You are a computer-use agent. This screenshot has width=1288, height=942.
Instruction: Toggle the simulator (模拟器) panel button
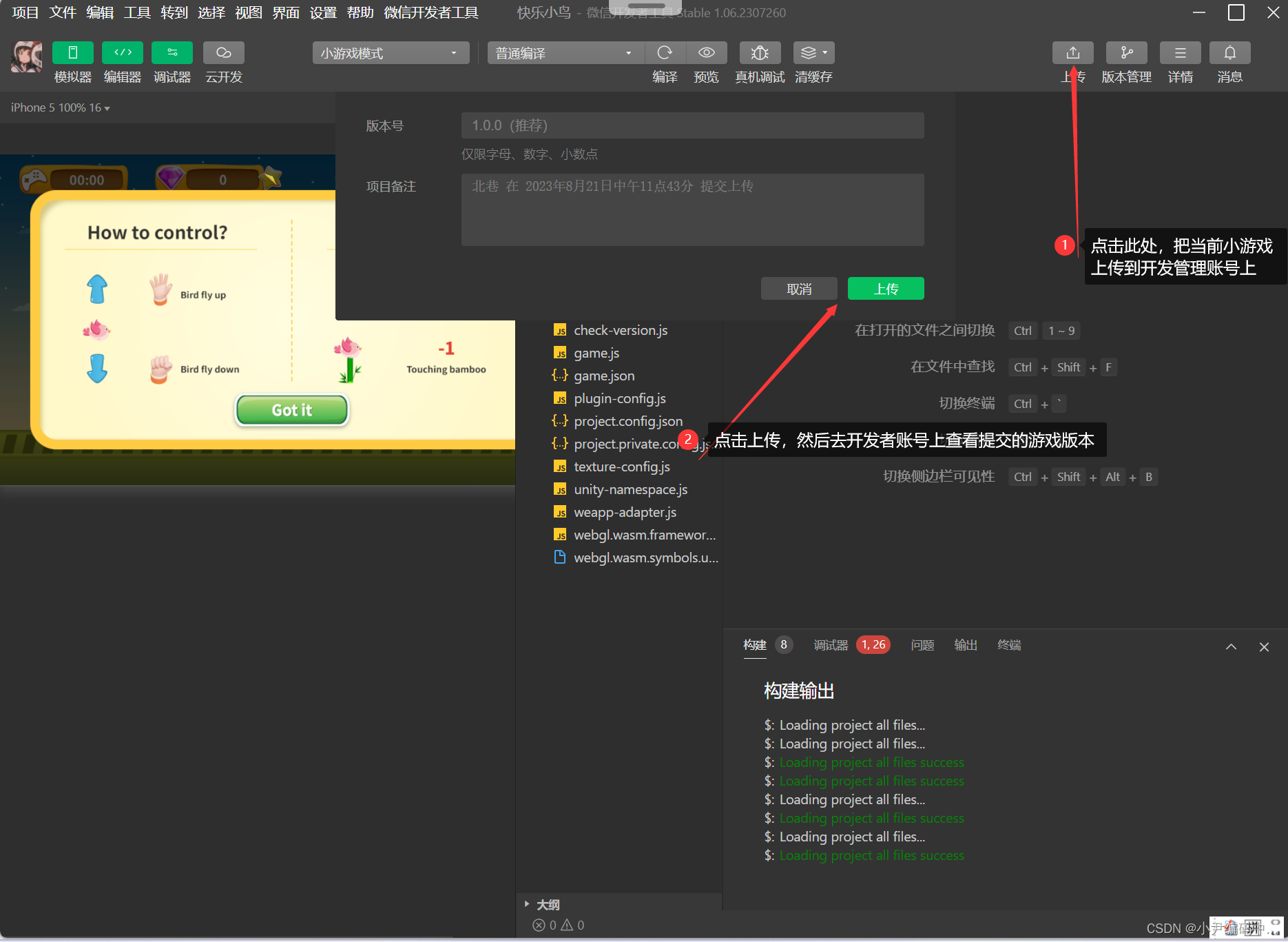72,53
